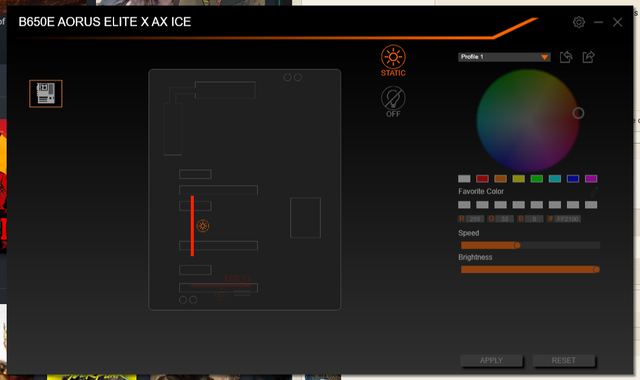Image resolution: width=640 pixels, height=380 pixels.
Task: Choose the STATIC lighting mode
Action: [x=393, y=61]
